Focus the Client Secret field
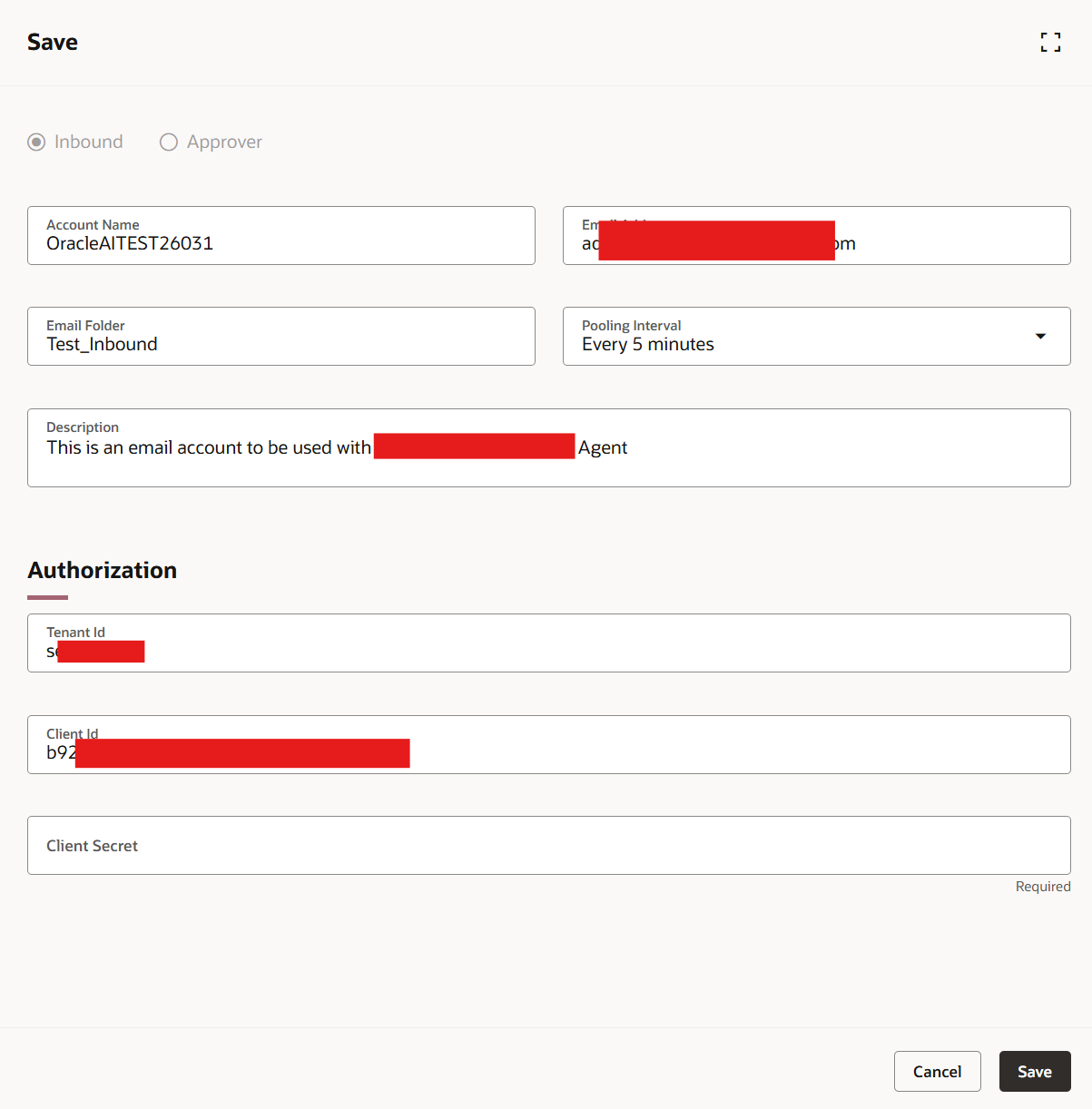1092x1109 pixels. tap(549, 846)
